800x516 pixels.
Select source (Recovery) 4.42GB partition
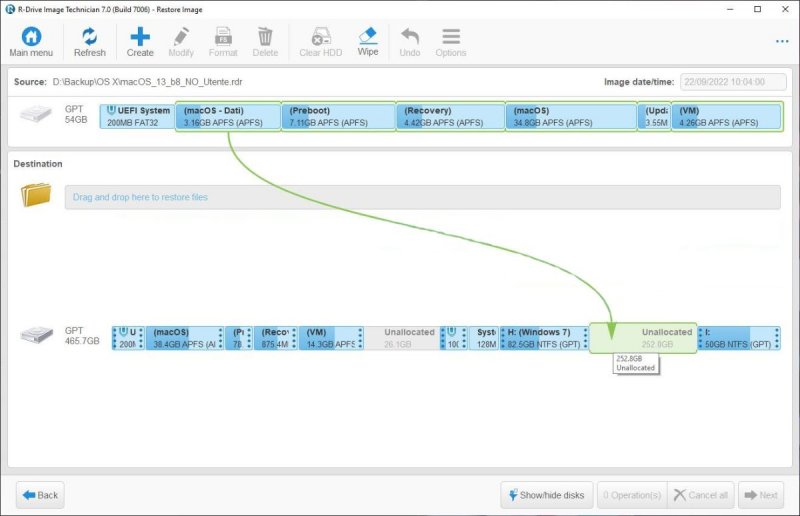click(x=451, y=116)
